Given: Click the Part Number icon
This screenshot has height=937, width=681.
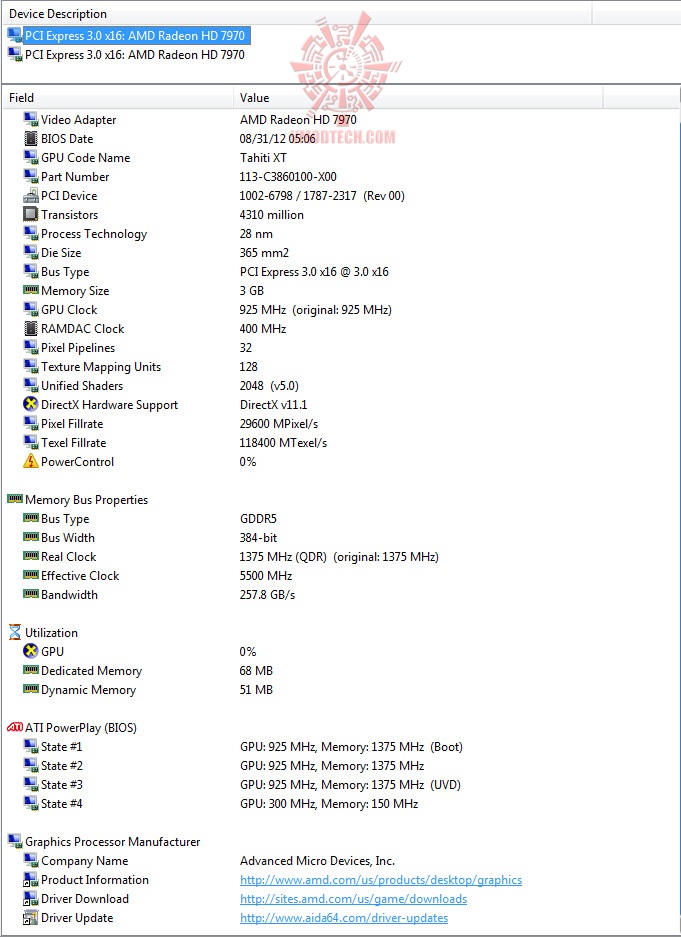Looking at the screenshot, I should 30,177.
